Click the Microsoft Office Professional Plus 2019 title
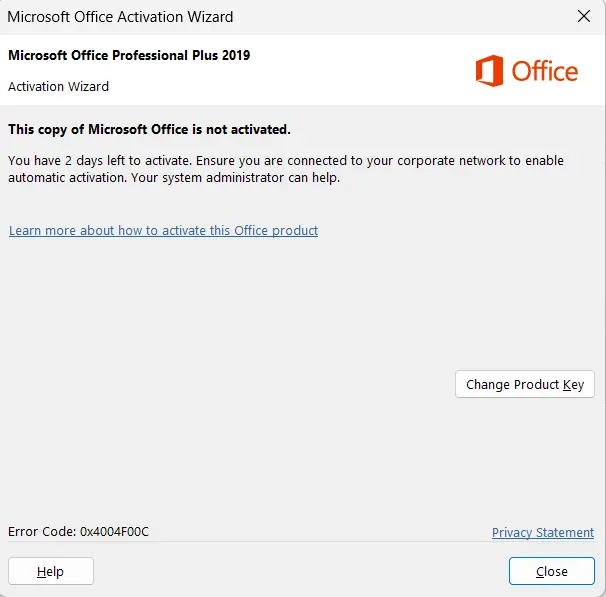The width and height of the screenshot is (606, 597). pyautogui.click(x=129, y=55)
